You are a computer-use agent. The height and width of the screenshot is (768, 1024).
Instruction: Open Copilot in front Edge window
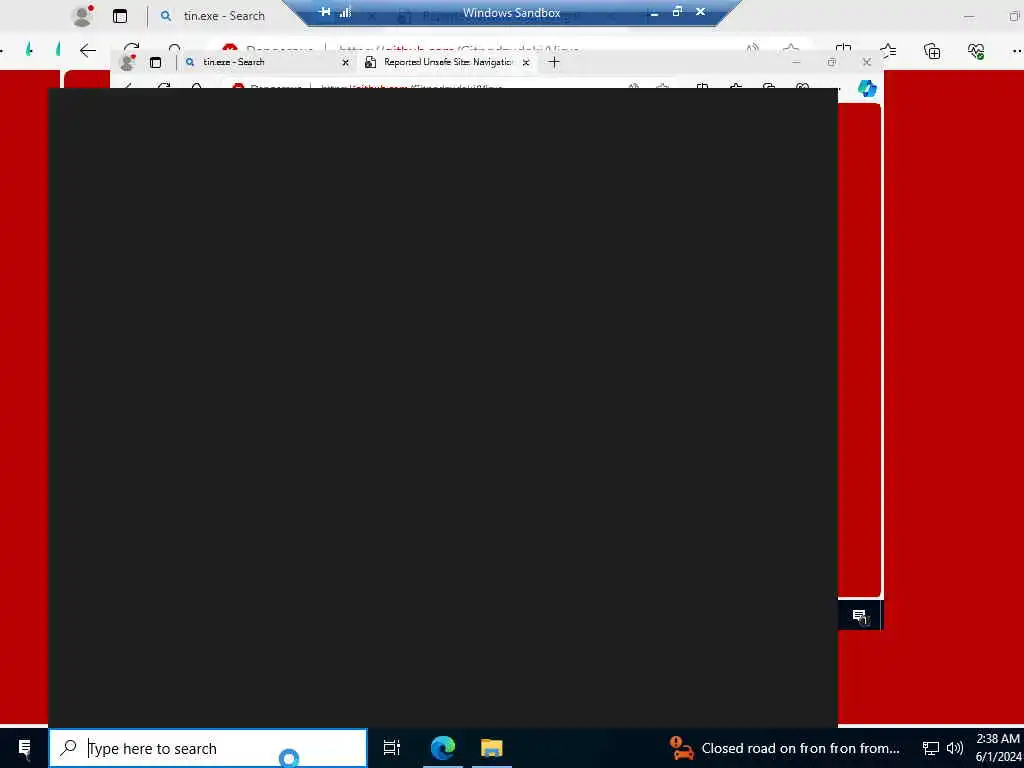[x=867, y=88]
